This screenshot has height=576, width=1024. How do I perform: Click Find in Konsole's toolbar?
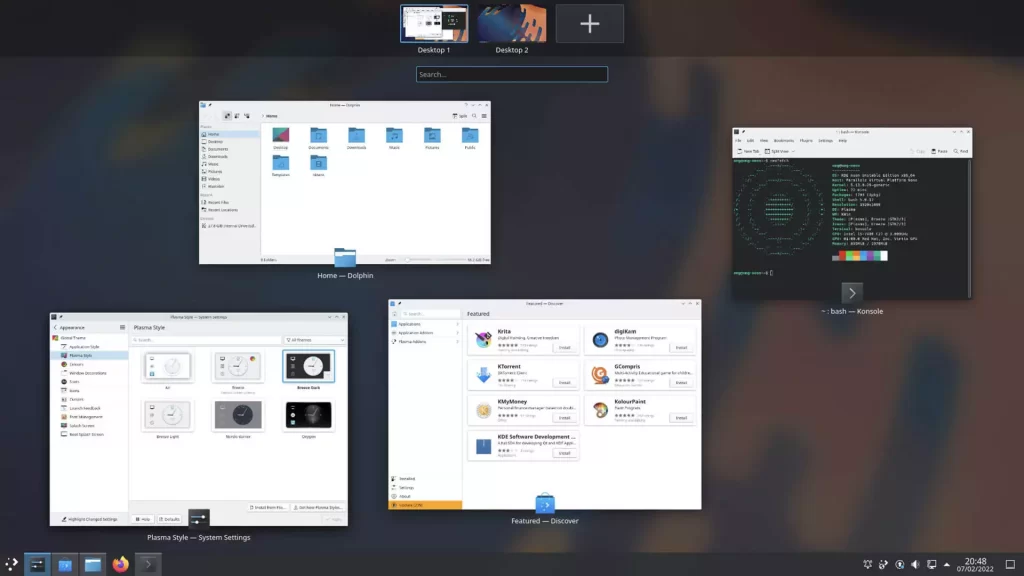coord(961,152)
